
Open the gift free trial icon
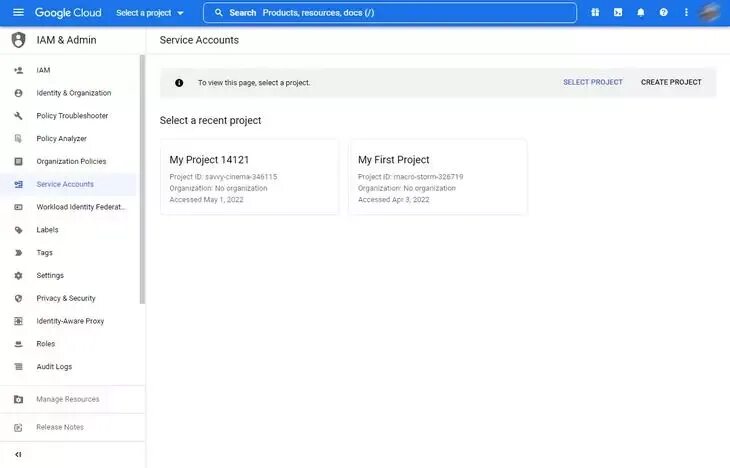tap(595, 13)
